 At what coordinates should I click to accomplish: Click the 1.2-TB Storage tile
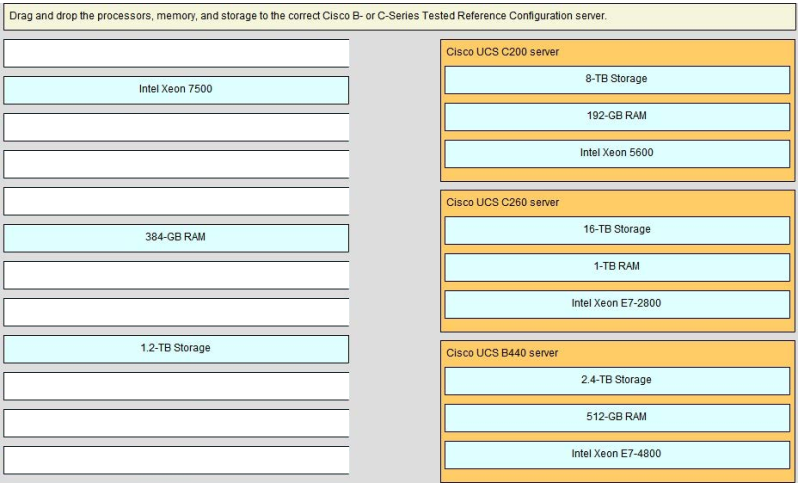pyautogui.click(x=176, y=349)
